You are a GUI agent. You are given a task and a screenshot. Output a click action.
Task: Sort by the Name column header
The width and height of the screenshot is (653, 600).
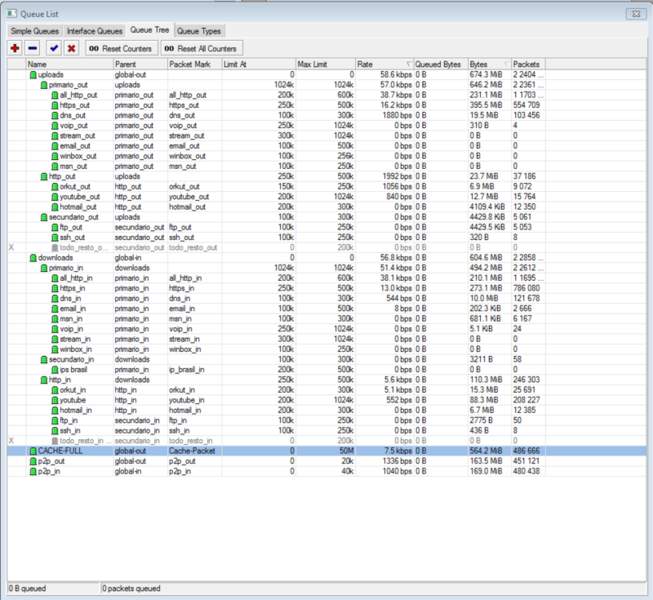[x=70, y=64]
